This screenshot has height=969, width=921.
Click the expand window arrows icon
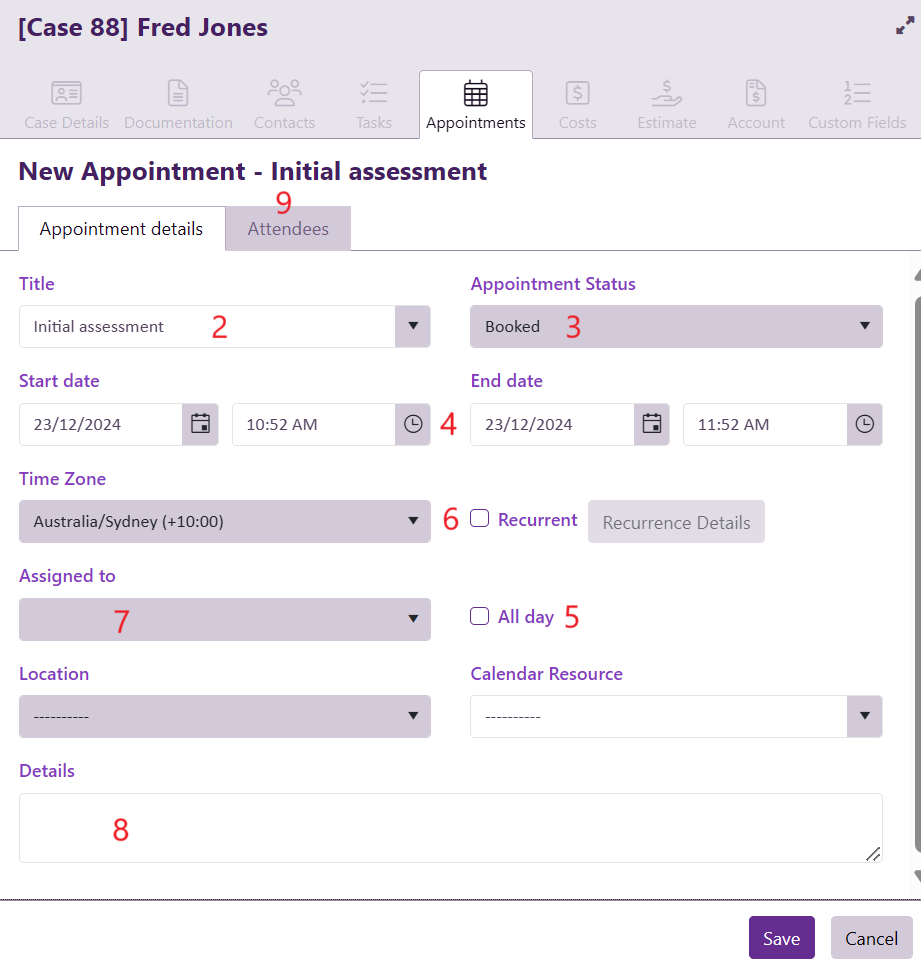[905, 27]
